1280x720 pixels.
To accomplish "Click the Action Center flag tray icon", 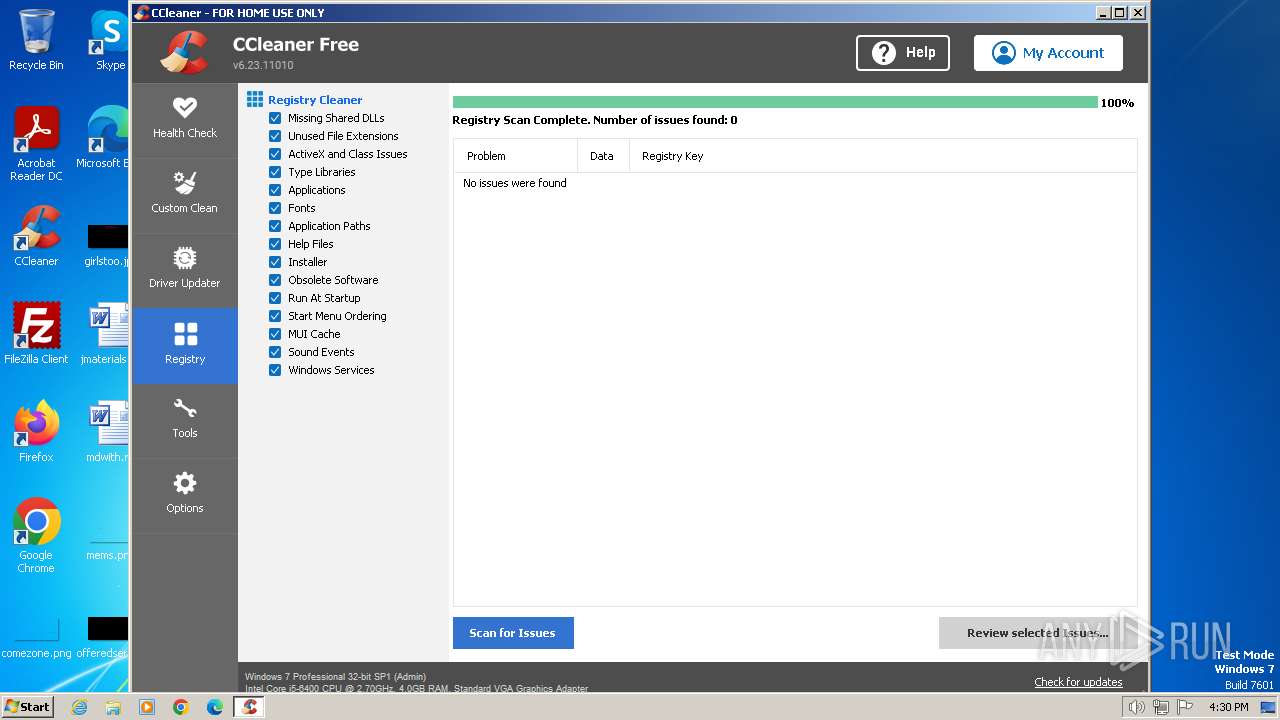I will [x=1184, y=707].
